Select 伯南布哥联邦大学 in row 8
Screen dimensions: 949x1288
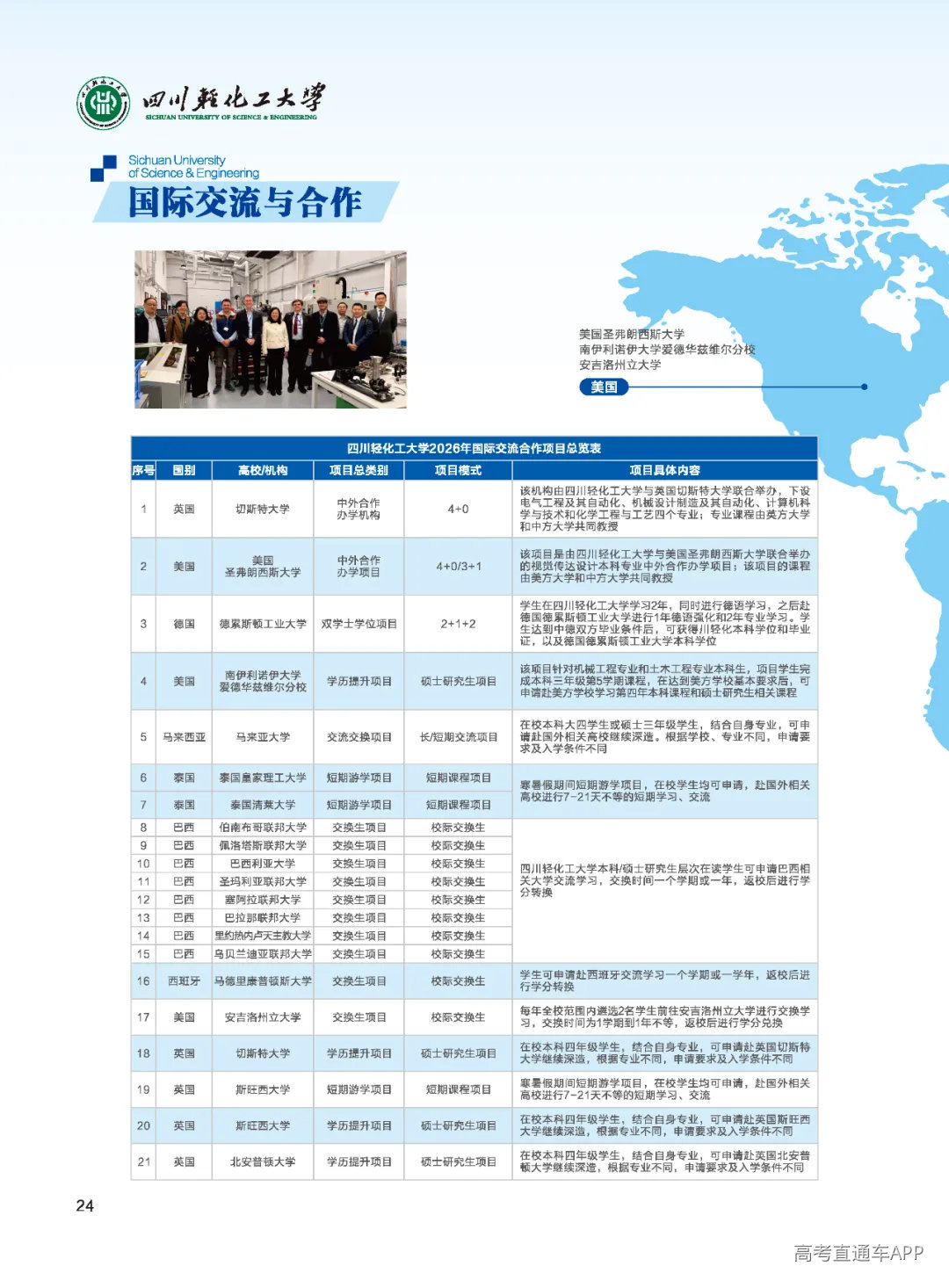[263, 828]
